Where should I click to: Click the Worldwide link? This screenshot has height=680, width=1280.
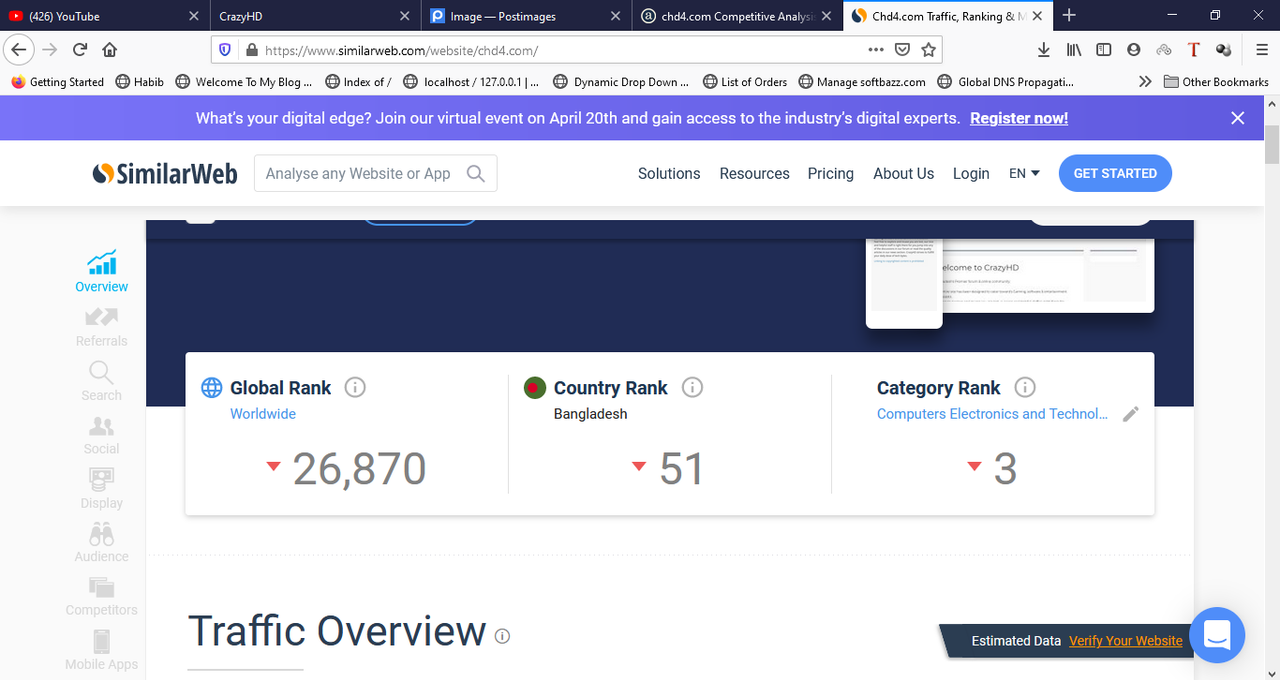point(263,414)
